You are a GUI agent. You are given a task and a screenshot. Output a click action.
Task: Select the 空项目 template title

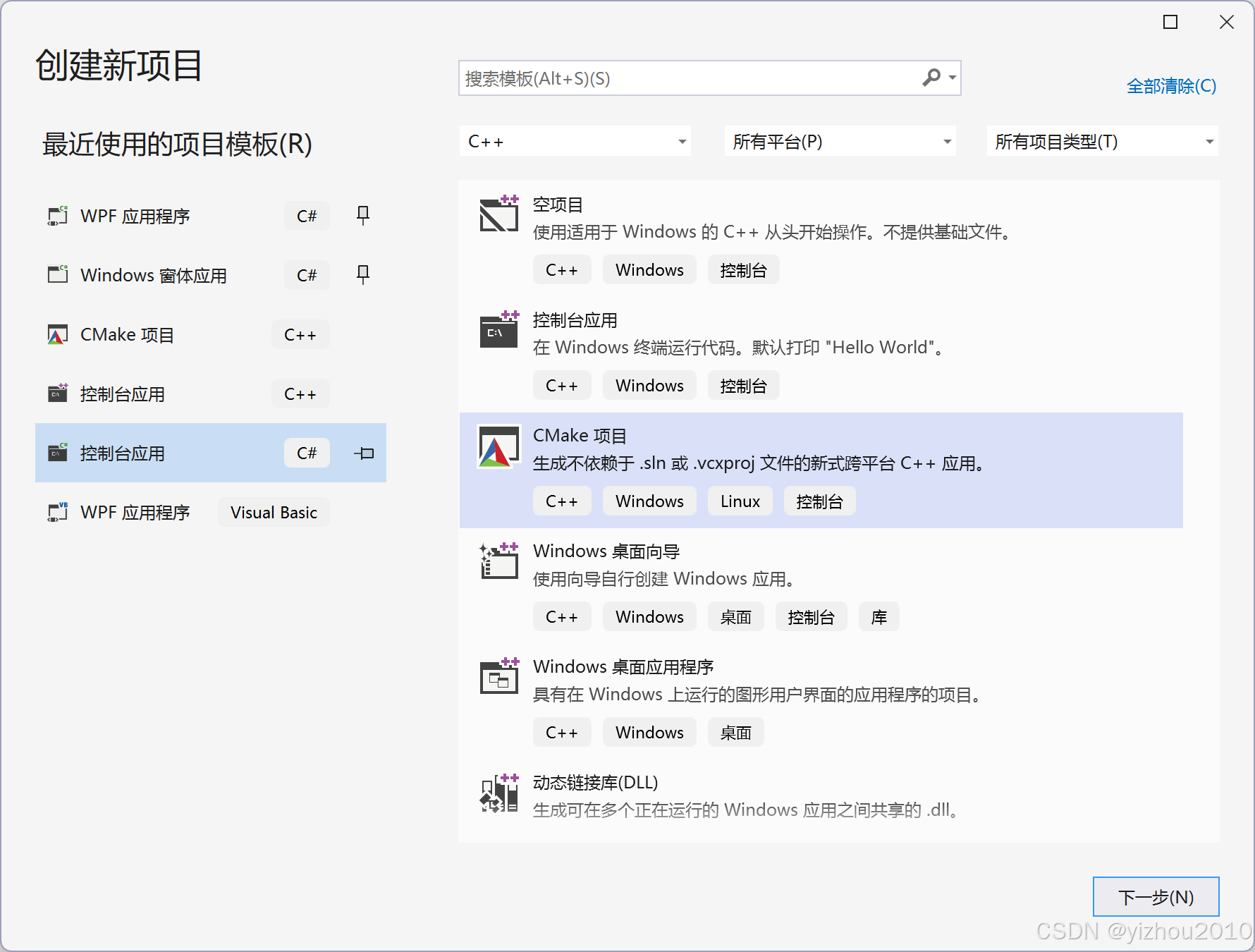(558, 205)
